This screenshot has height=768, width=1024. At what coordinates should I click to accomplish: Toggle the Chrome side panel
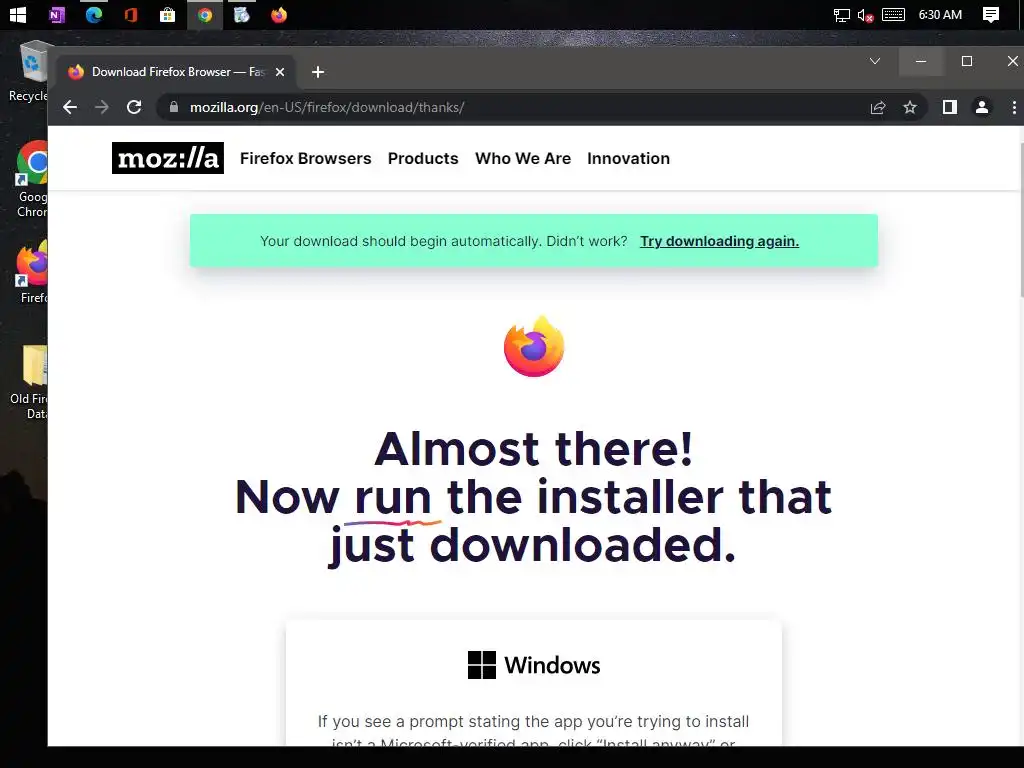(x=950, y=107)
